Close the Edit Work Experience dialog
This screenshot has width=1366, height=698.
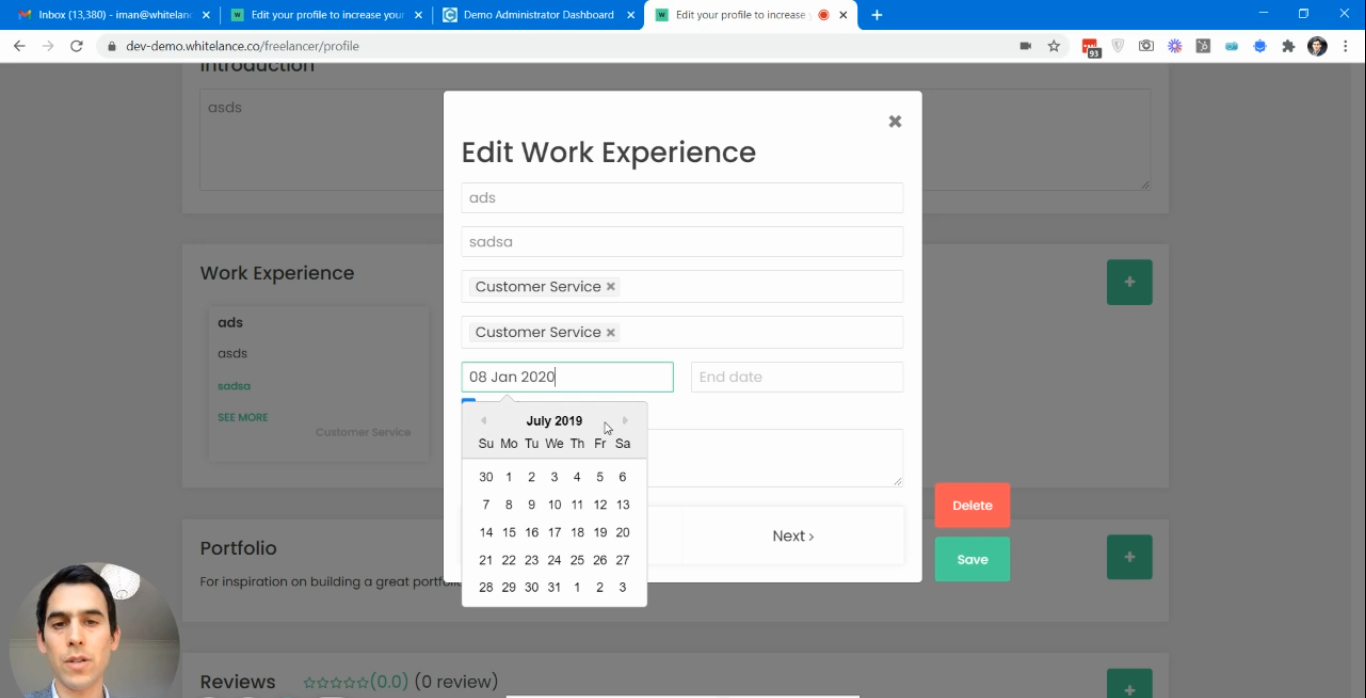click(x=895, y=121)
